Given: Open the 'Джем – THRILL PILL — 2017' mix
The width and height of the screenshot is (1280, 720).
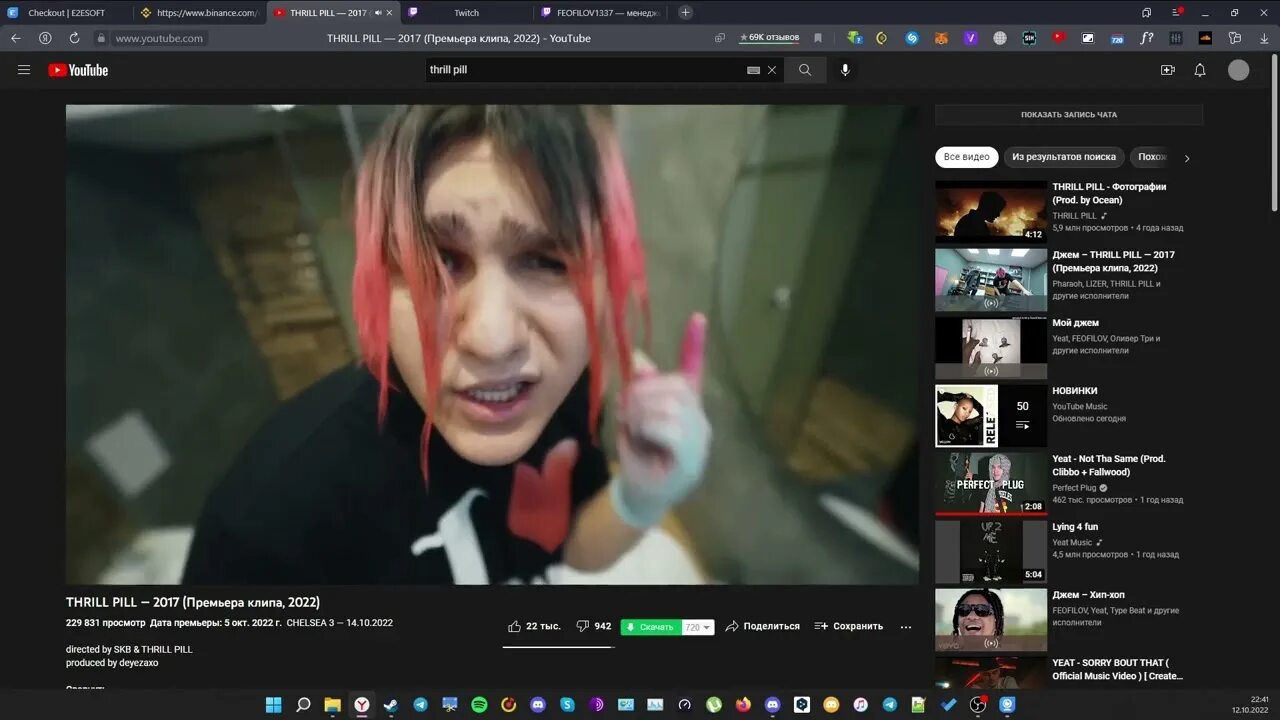Looking at the screenshot, I should pos(991,279).
